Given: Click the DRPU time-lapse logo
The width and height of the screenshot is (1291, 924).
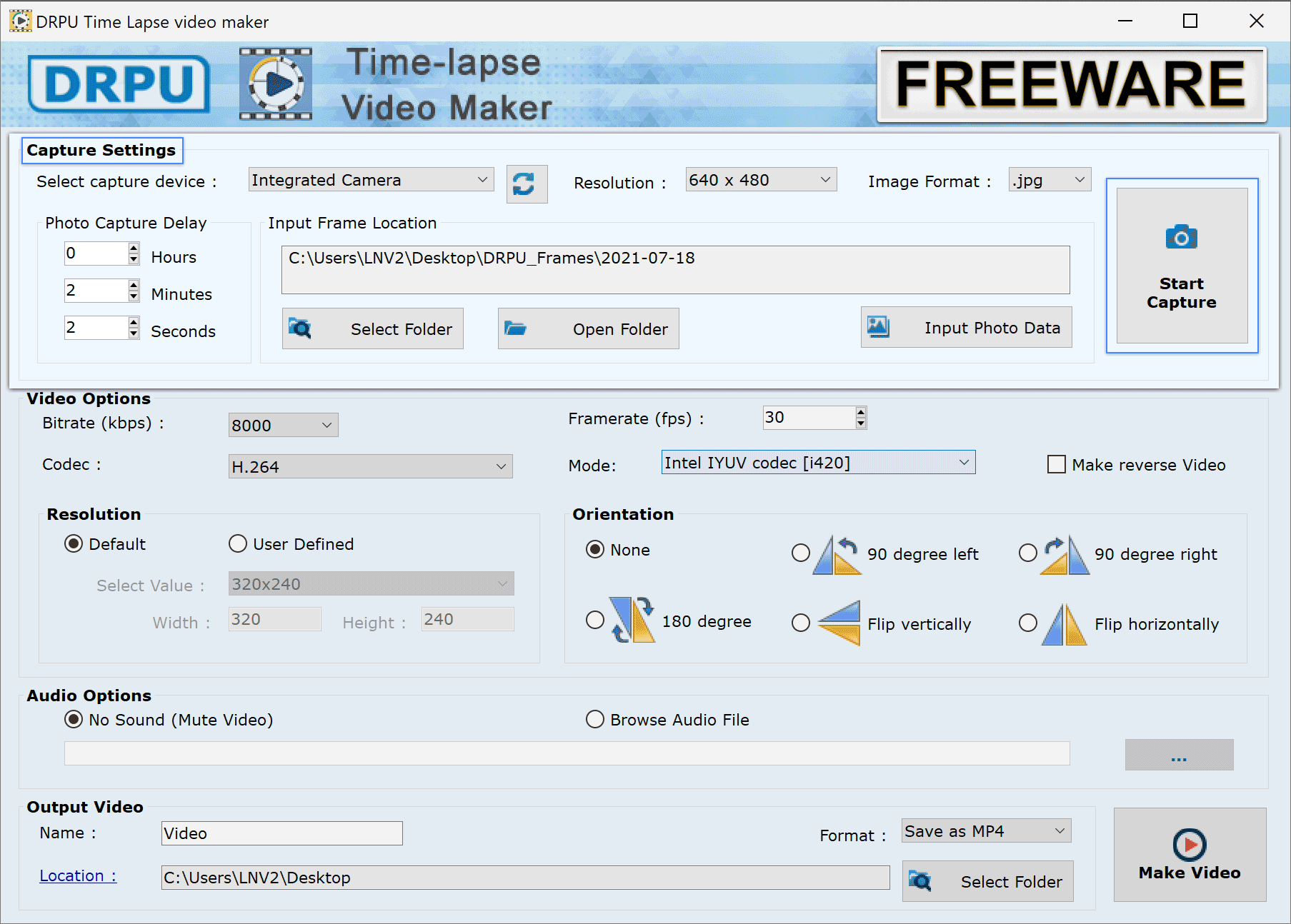Looking at the screenshot, I should (x=275, y=84).
